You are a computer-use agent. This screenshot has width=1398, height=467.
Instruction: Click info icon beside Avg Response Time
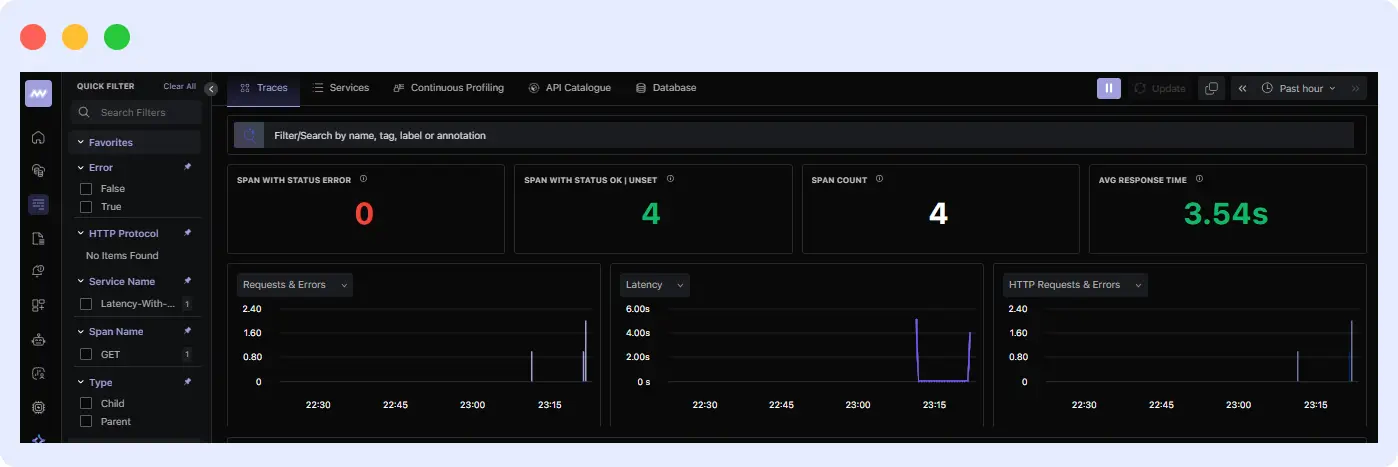tap(1199, 179)
